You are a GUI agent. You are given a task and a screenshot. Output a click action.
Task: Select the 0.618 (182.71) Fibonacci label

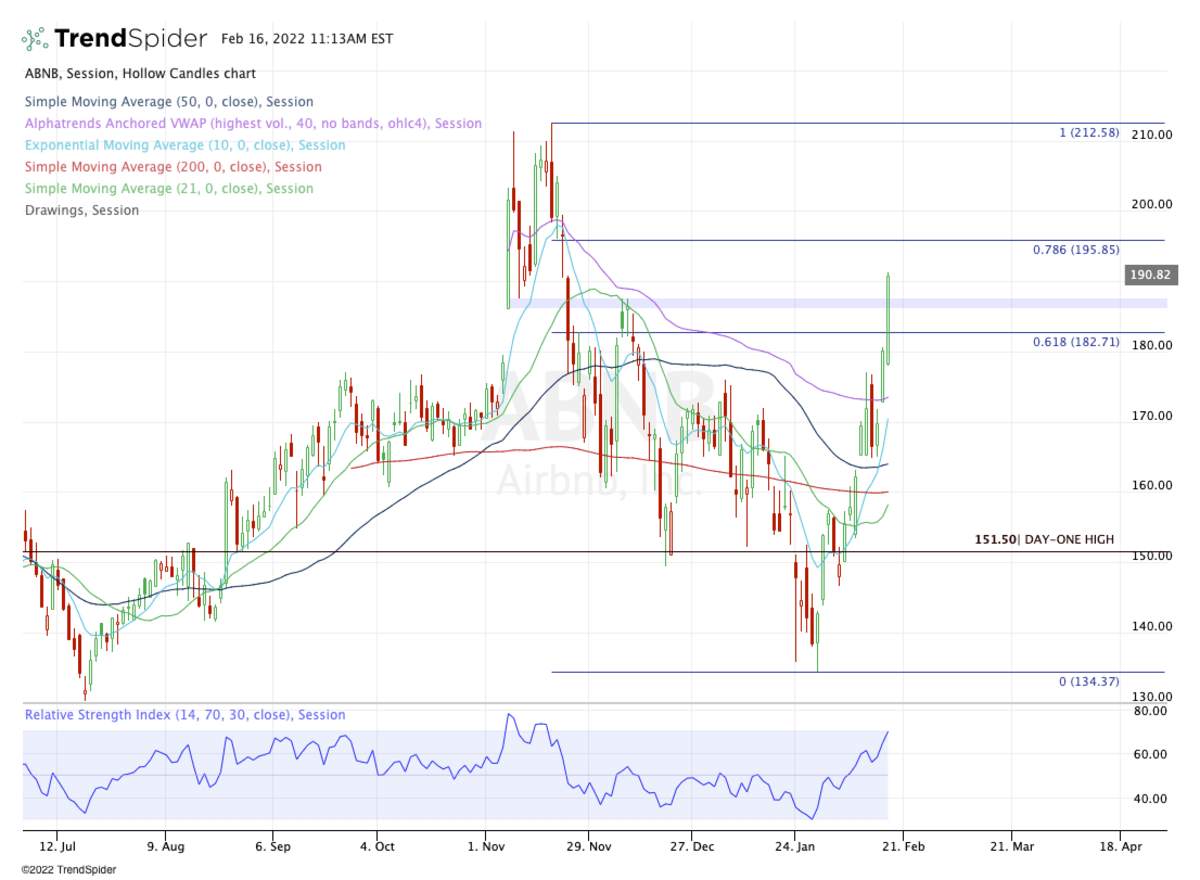(x=1076, y=342)
